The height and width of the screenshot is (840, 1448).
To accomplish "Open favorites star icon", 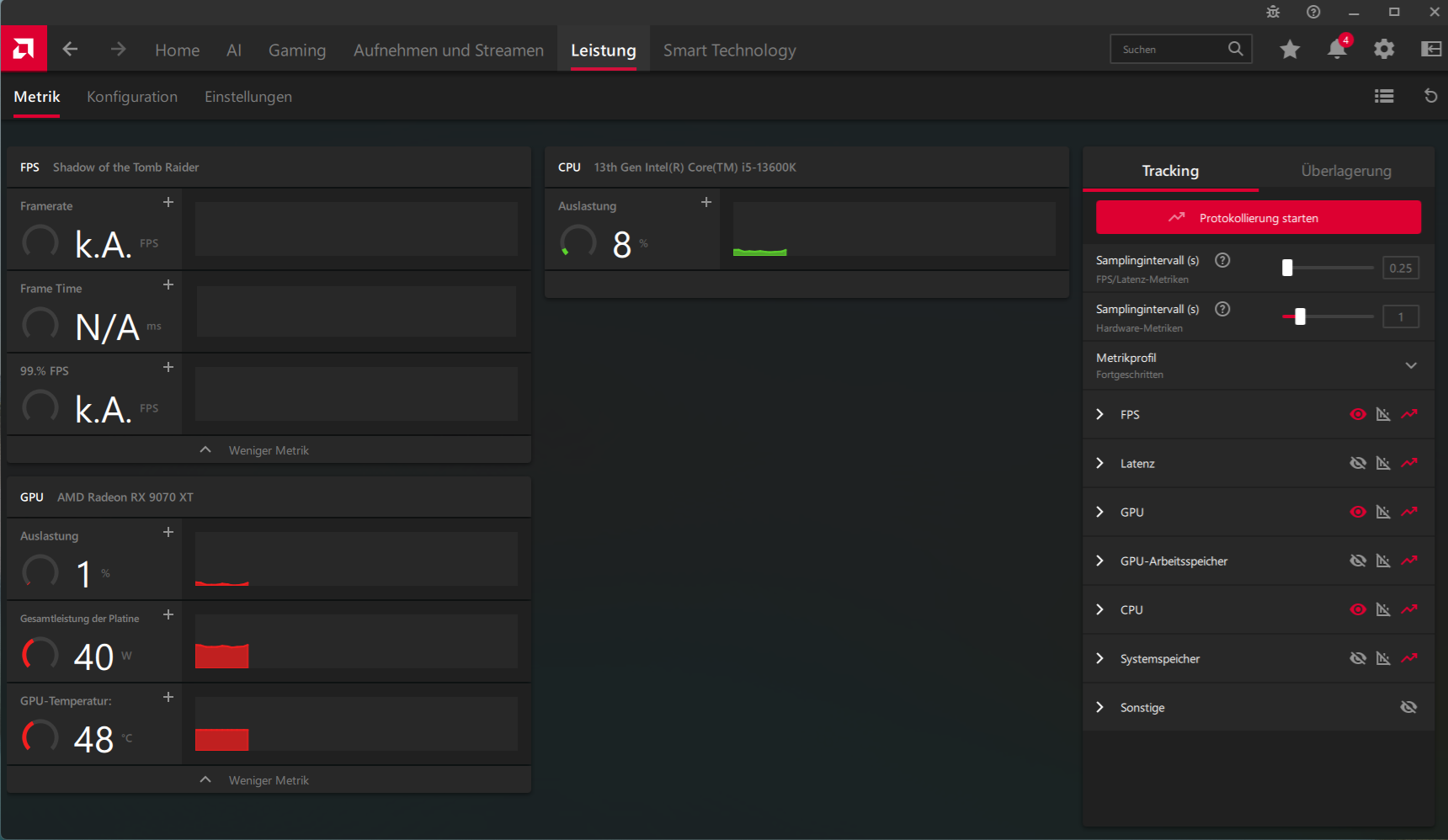I will (x=1290, y=50).
